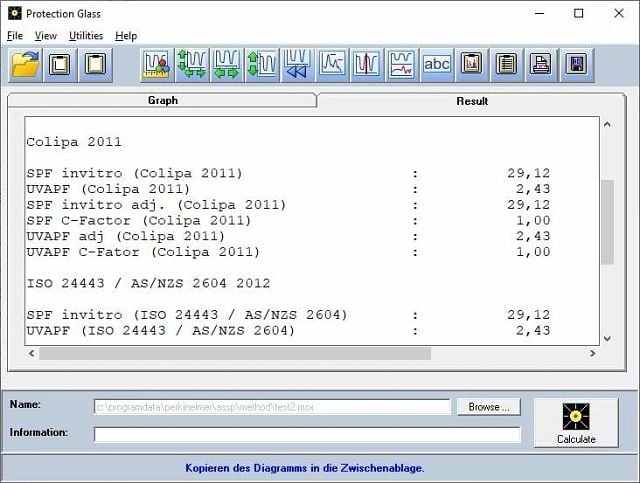Image resolution: width=640 pixels, height=483 pixels.
Task: Click vertical scale icon with up-down green arrows
Action: [262, 65]
